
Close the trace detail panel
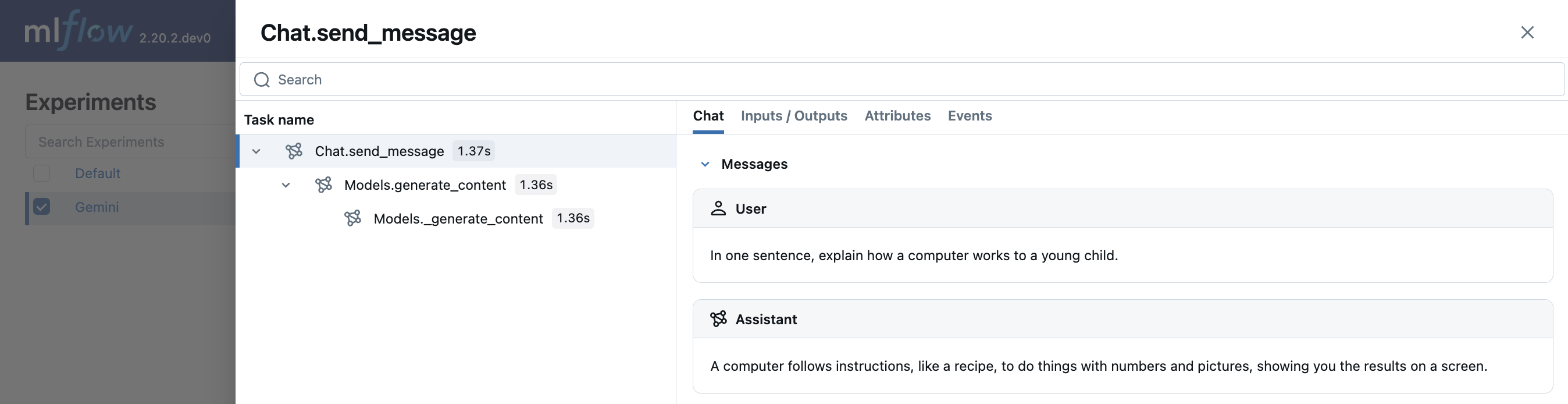[1527, 32]
